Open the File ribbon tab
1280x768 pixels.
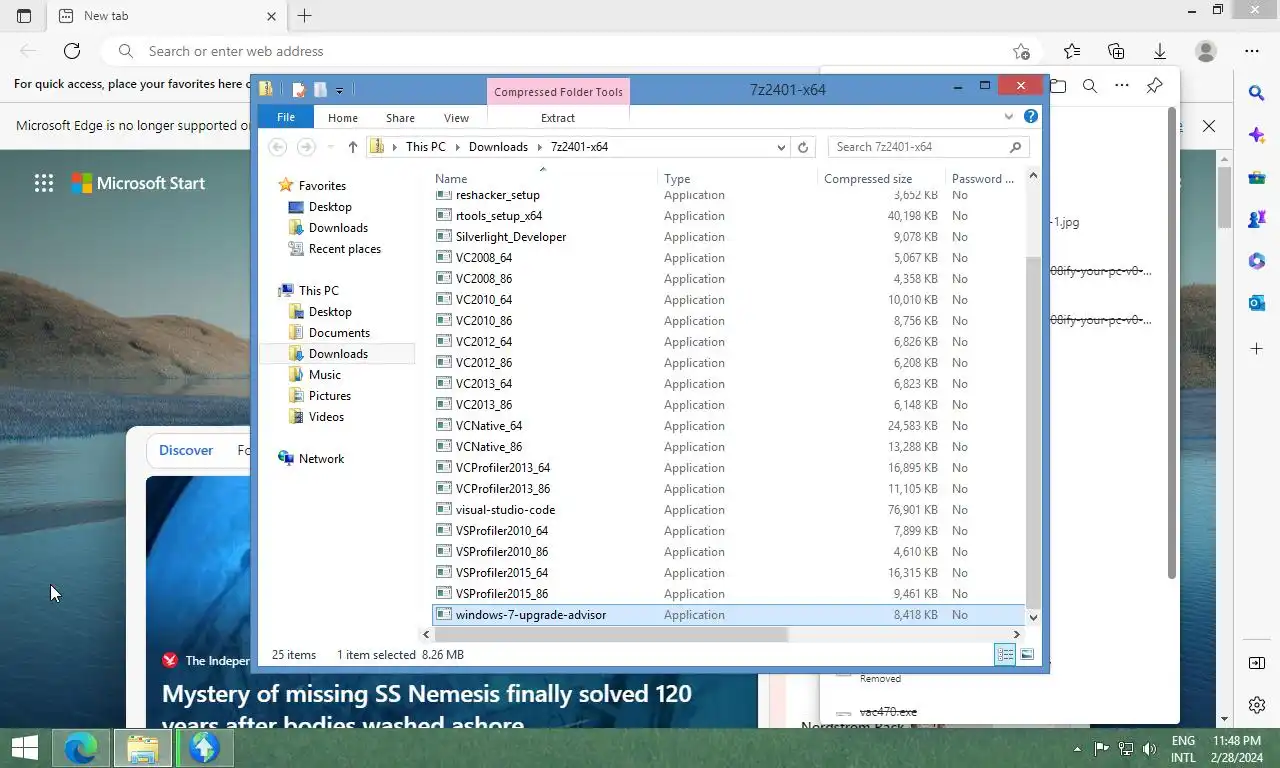click(286, 117)
